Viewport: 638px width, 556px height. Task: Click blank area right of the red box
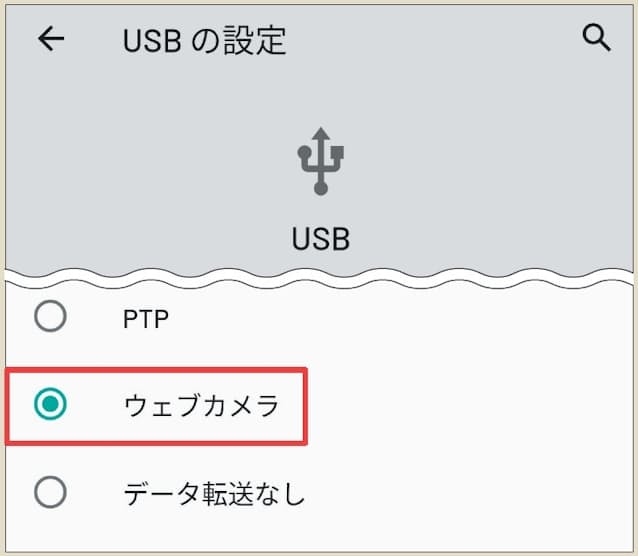tap(470, 406)
